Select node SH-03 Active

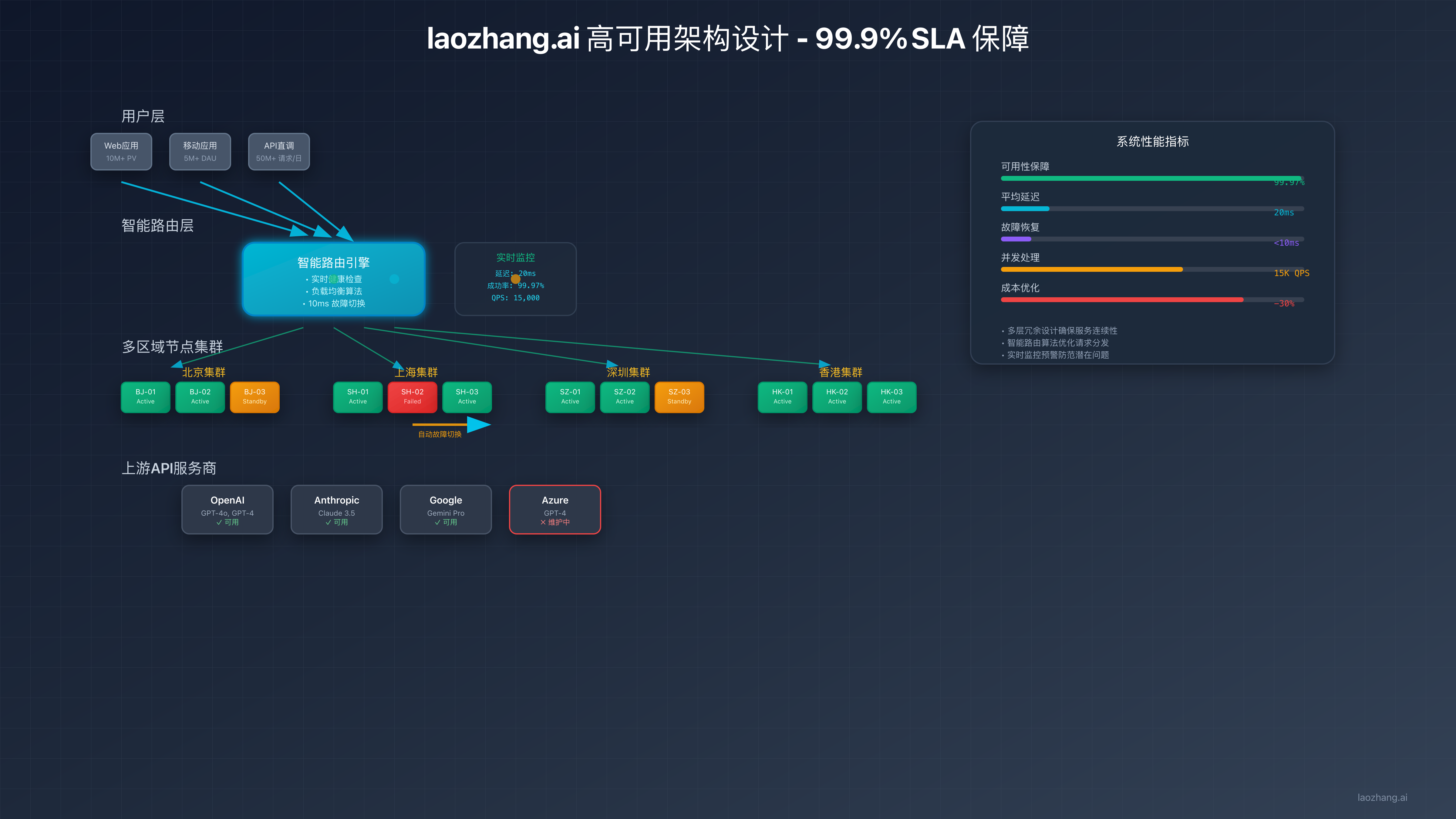467,397
